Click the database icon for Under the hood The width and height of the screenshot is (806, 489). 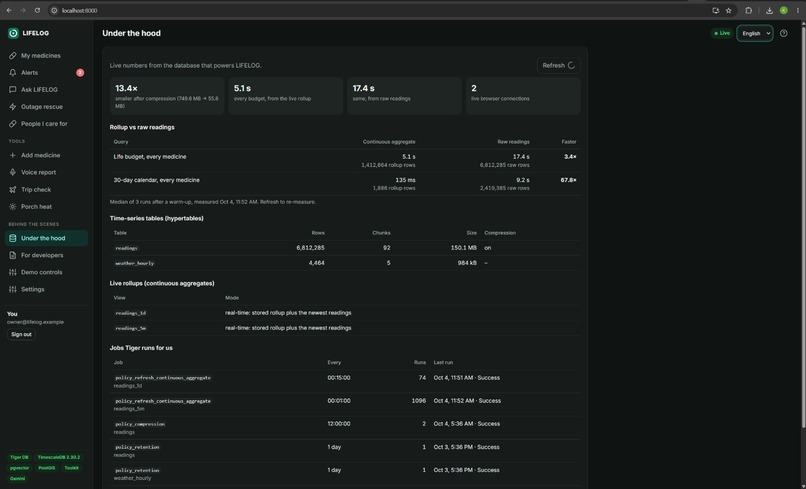point(12,238)
